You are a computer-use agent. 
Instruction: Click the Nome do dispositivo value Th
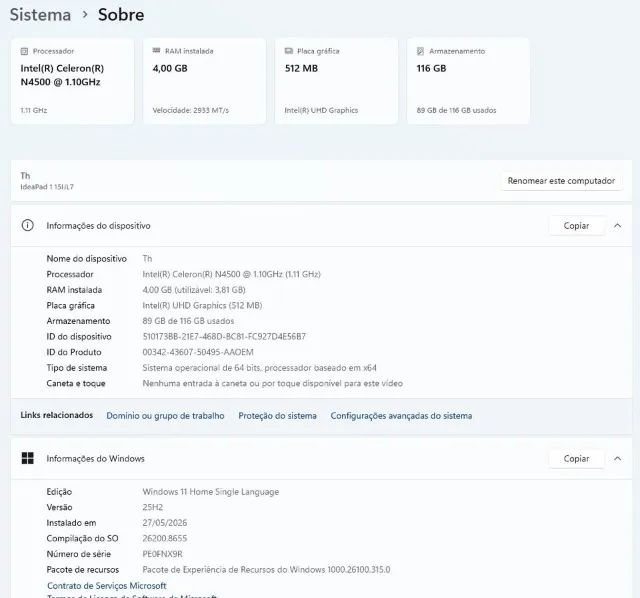147,258
